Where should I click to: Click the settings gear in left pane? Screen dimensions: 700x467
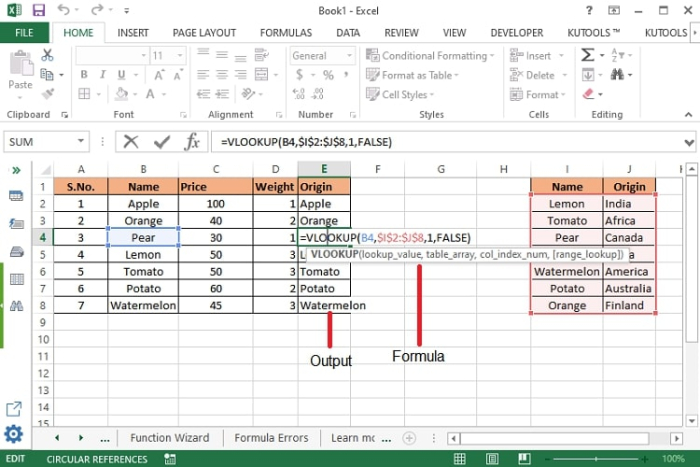tap(13, 434)
